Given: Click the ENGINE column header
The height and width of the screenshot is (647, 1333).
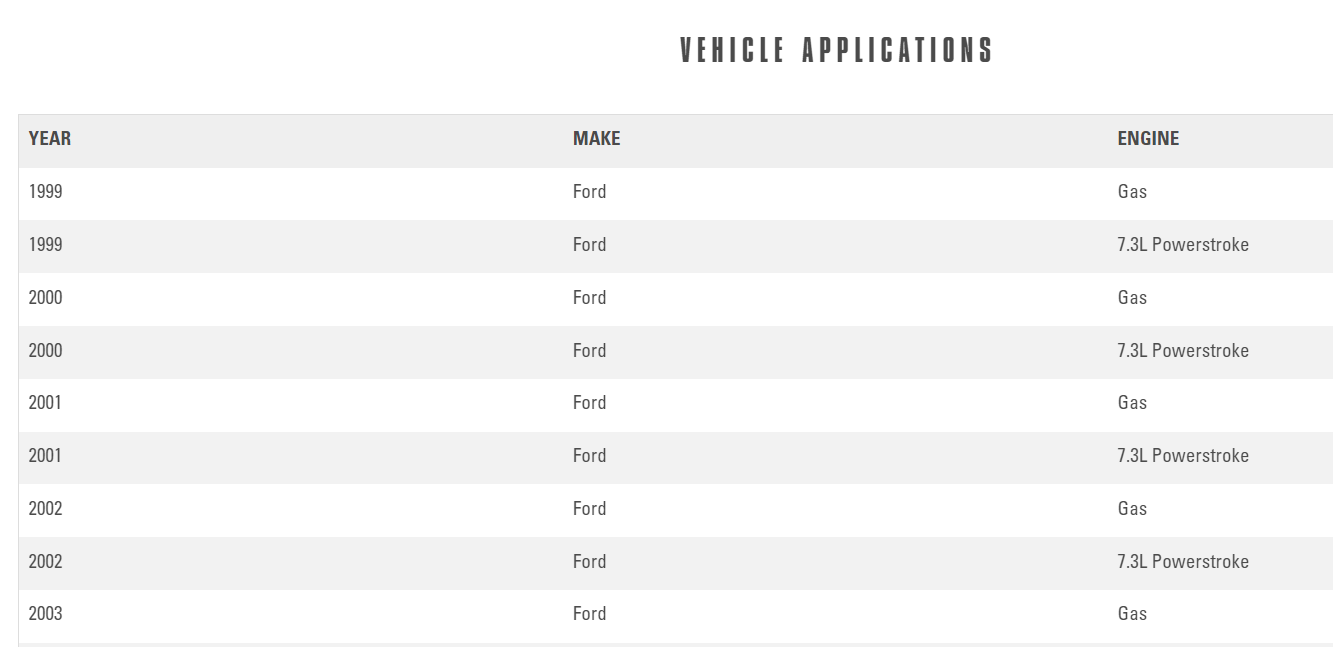Looking at the screenshot, I should click(x=1148, y=139).
